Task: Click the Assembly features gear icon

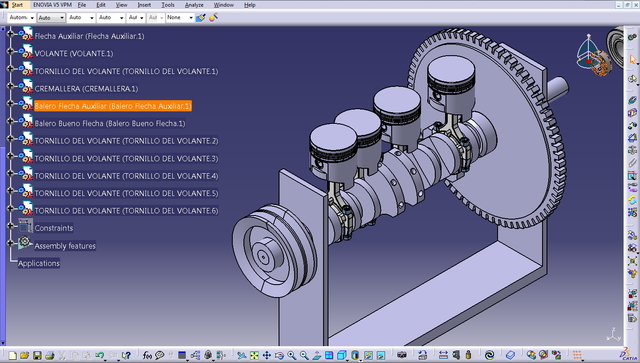Action: (25, 243)
